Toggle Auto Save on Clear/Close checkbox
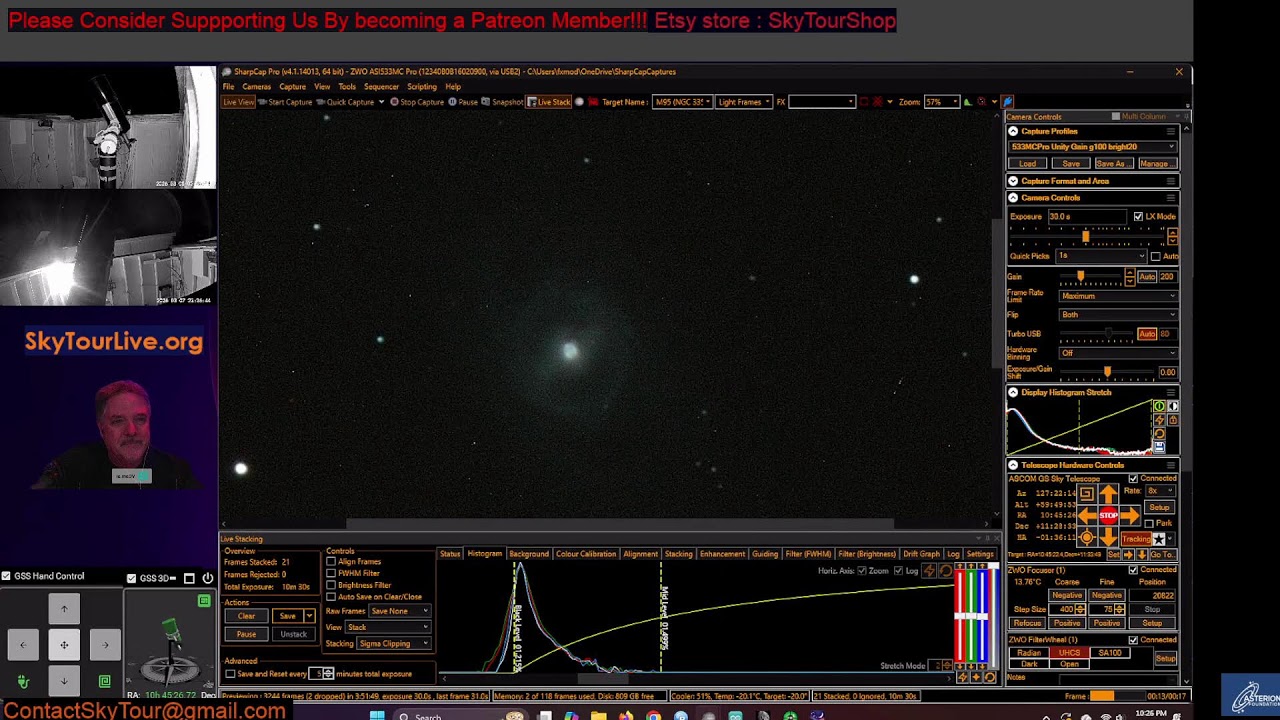This screenshot has height=720, width=1280. [331, 597]
